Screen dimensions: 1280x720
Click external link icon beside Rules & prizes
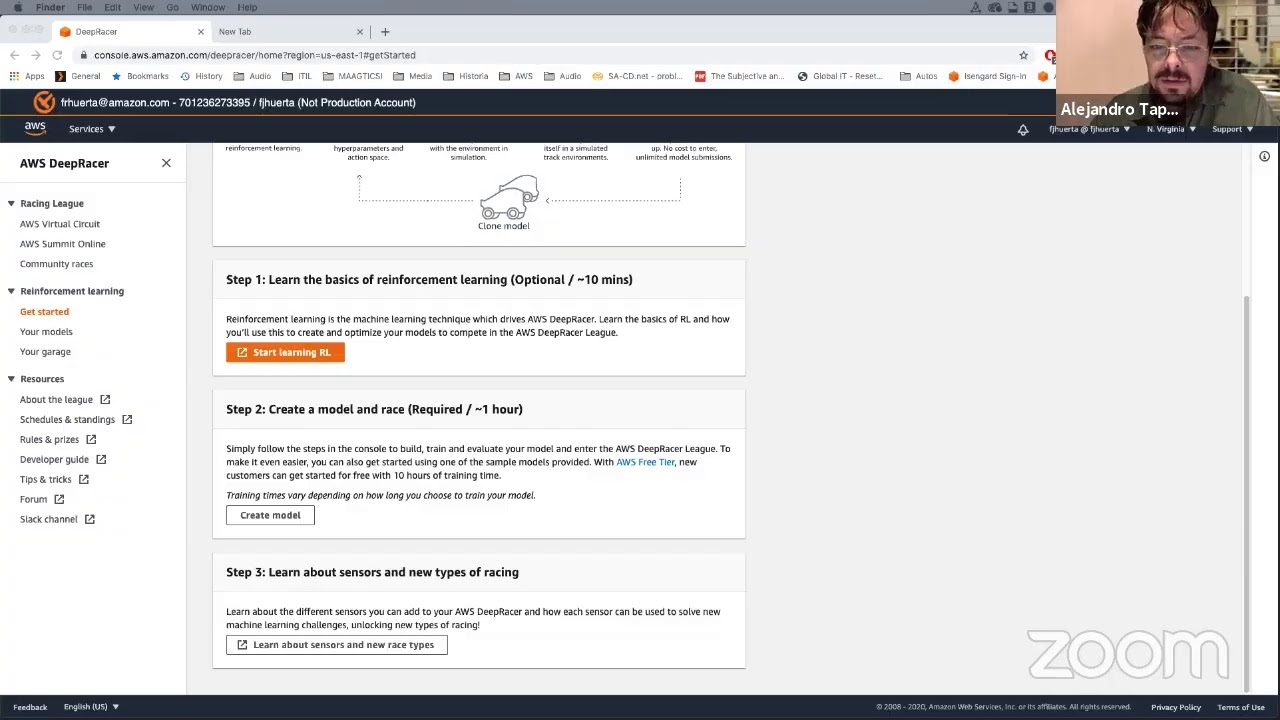coord(91,439)
